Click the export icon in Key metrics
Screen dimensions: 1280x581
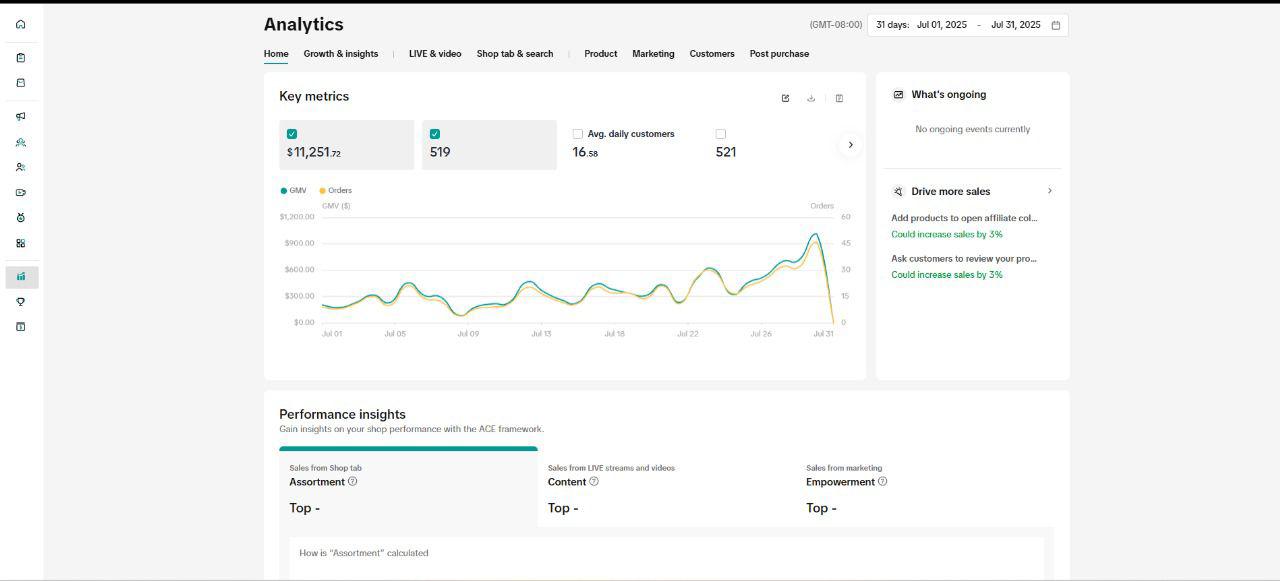pyautogui.click(x=785, y=98)
